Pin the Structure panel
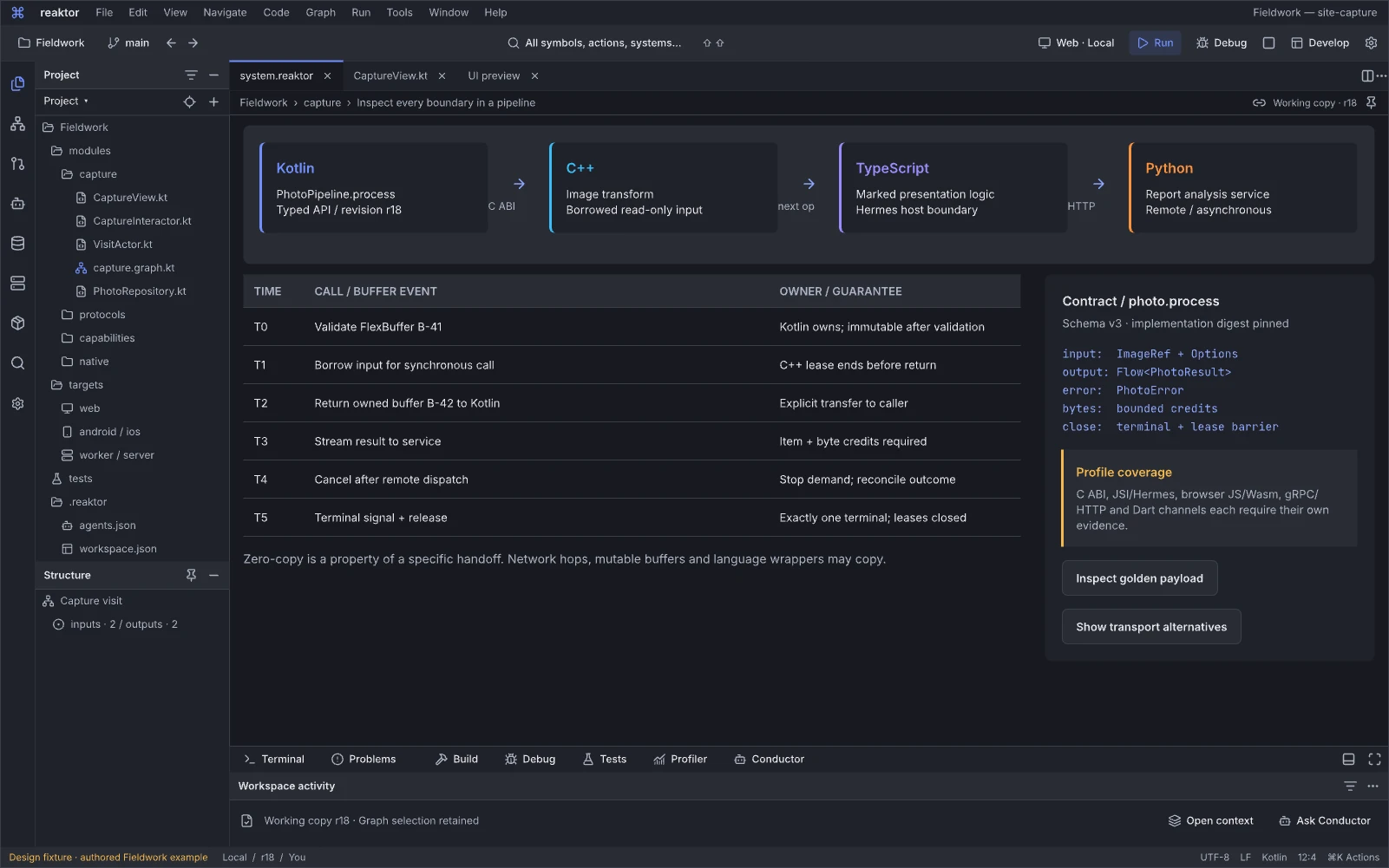This screenshot has height=868, width=1389. [191, 575]
